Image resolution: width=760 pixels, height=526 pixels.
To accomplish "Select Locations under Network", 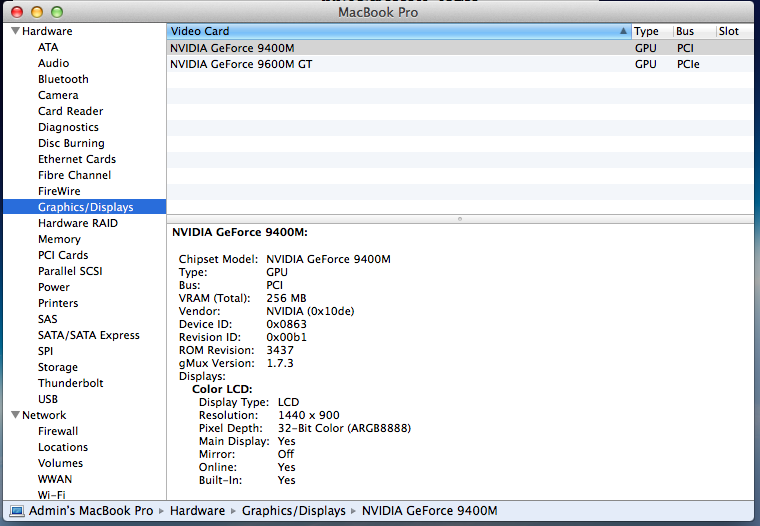I will coord(63,447).
